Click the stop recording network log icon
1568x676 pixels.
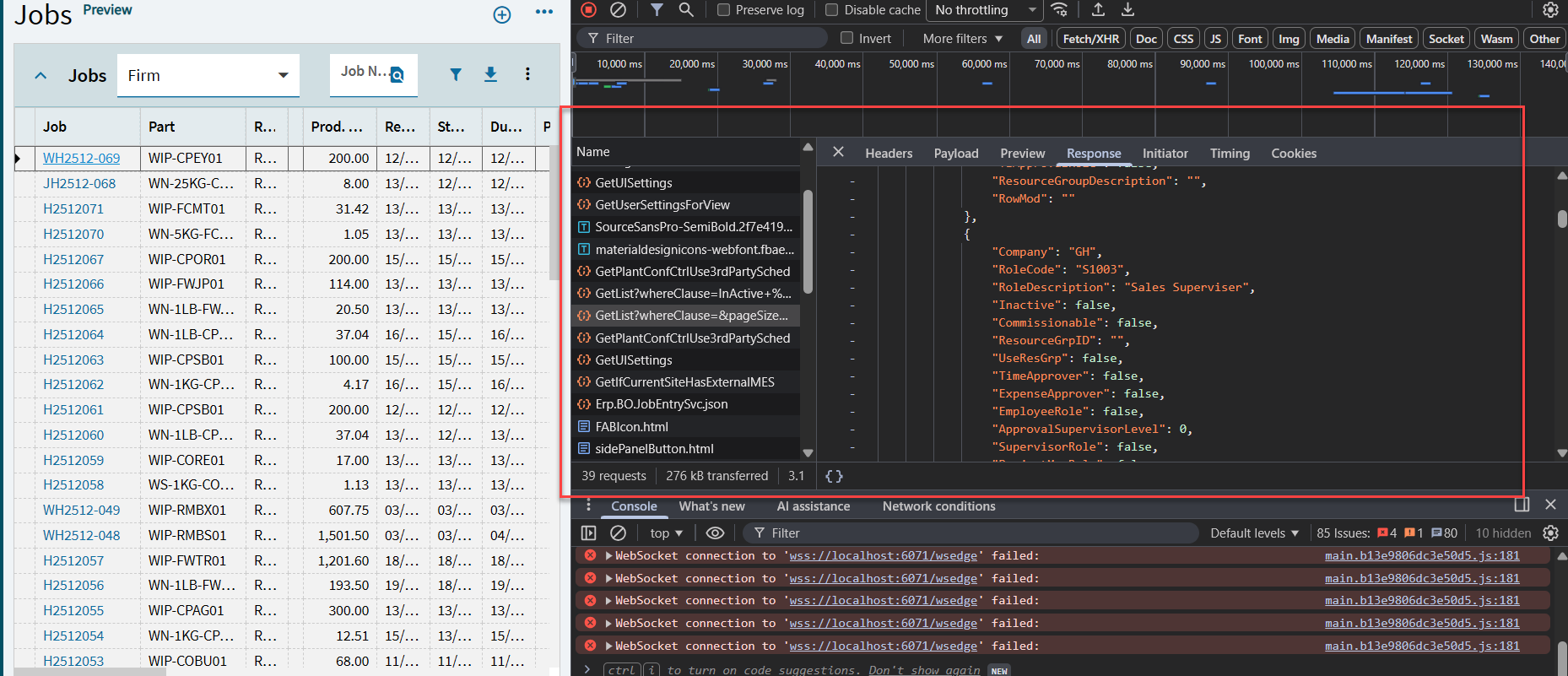coord(589,10)
